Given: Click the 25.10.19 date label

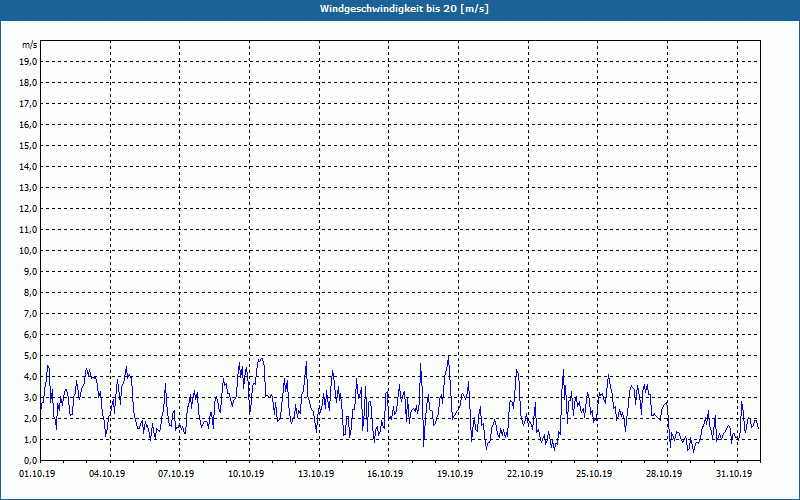Looking at the screenshot, I should point(594,474).
